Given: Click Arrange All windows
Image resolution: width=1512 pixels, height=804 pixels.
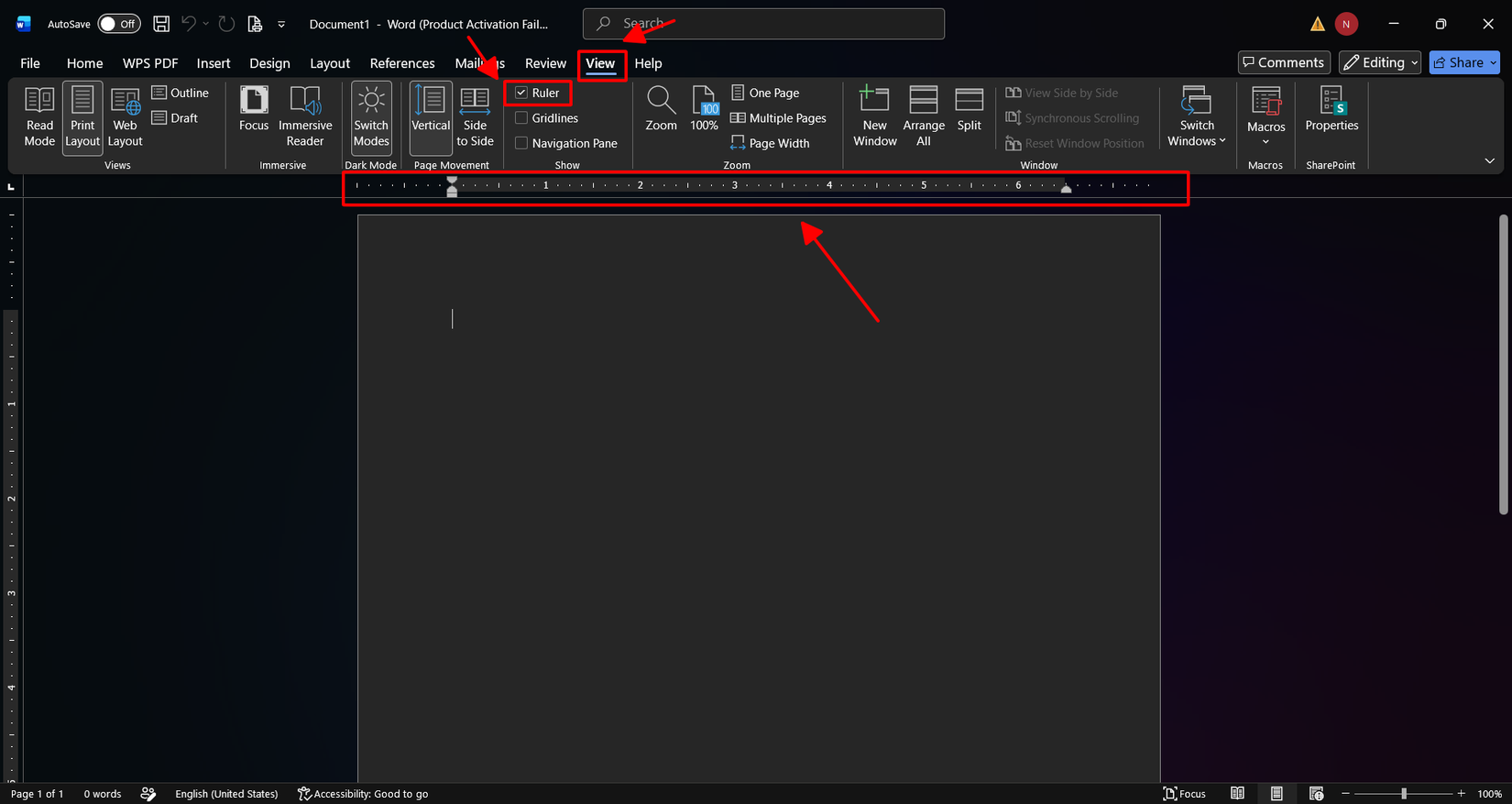Looking at the screenshot, I should point(924,117).
